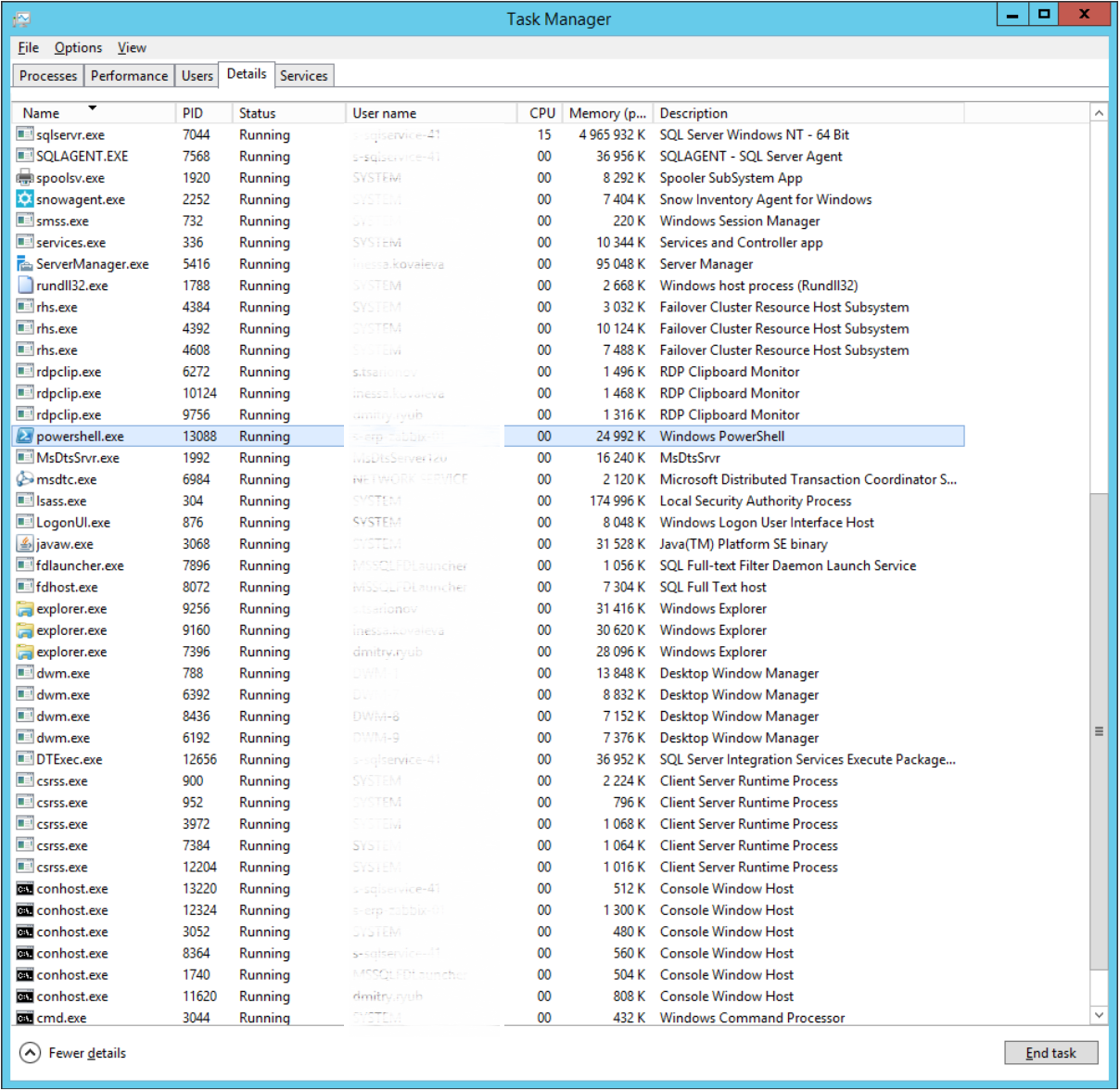Click the spoolsv.exe printer icon

click(x=26, y=177)
